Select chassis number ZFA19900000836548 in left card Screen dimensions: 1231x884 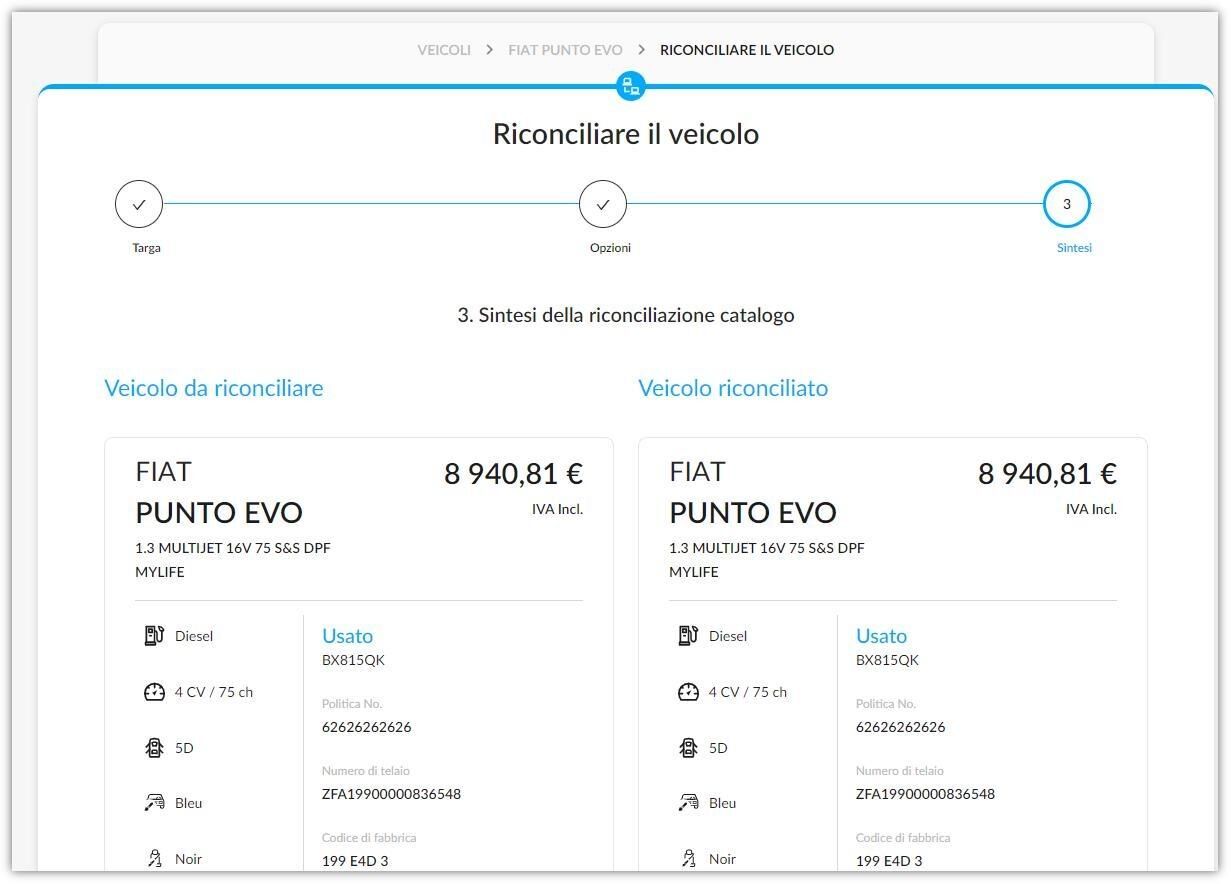pyautogui.click(x=391, y=794)
